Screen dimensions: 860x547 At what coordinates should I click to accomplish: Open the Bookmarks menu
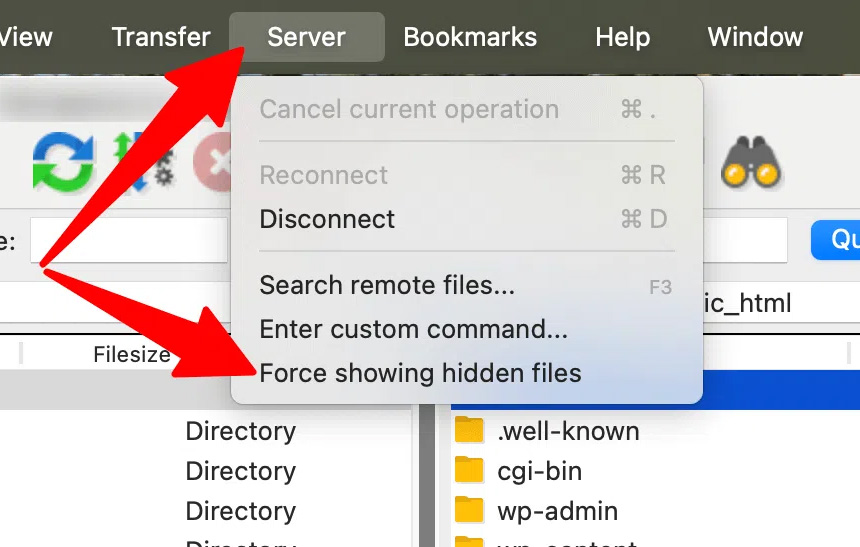(470, 37)
